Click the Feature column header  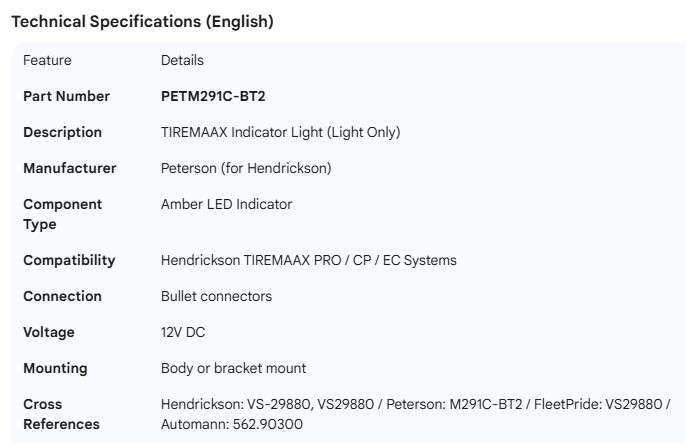(x=47, y=60)
